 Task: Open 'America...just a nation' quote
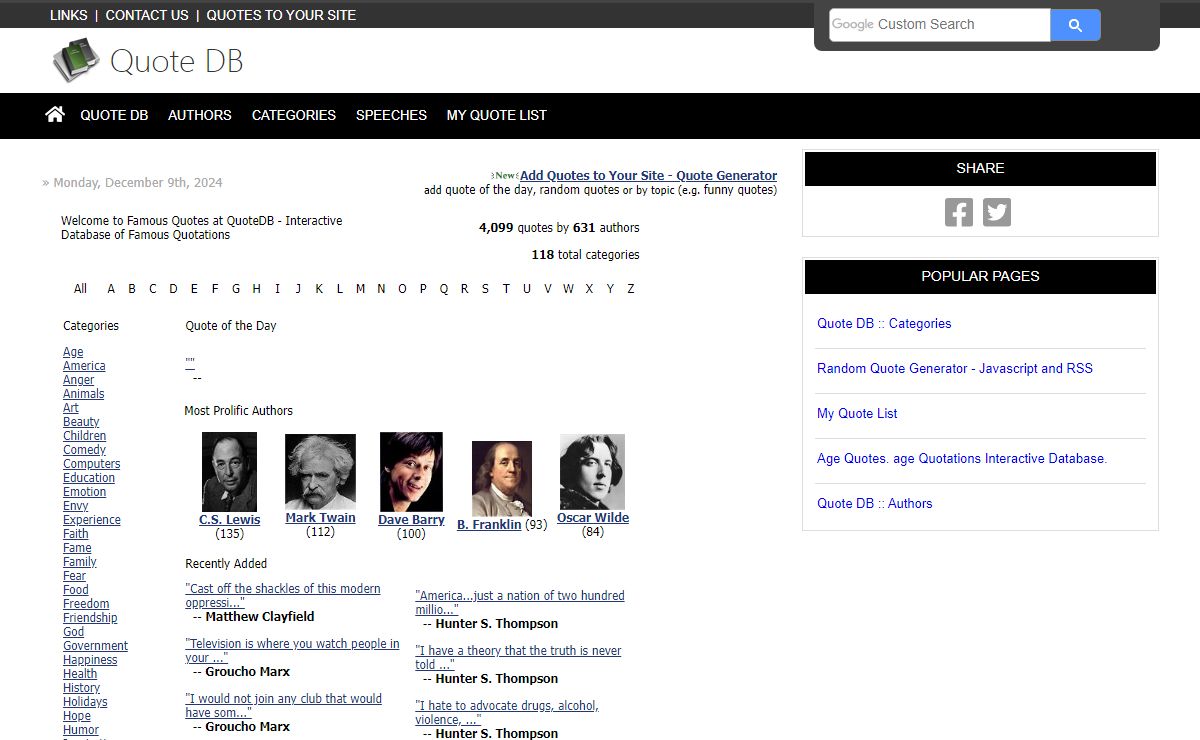(520, 602)
